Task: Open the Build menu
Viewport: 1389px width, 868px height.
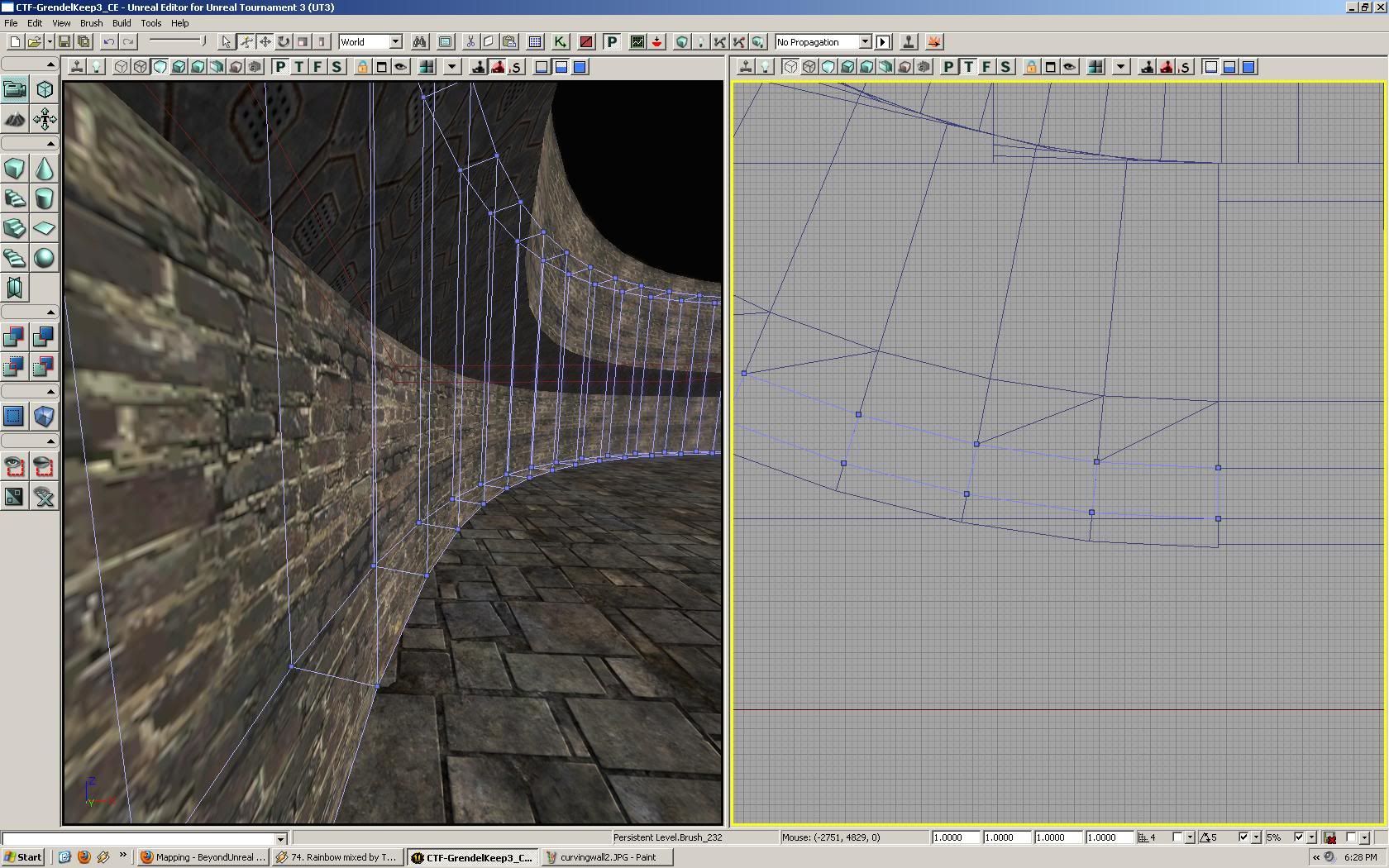Action: pos(122,23)
